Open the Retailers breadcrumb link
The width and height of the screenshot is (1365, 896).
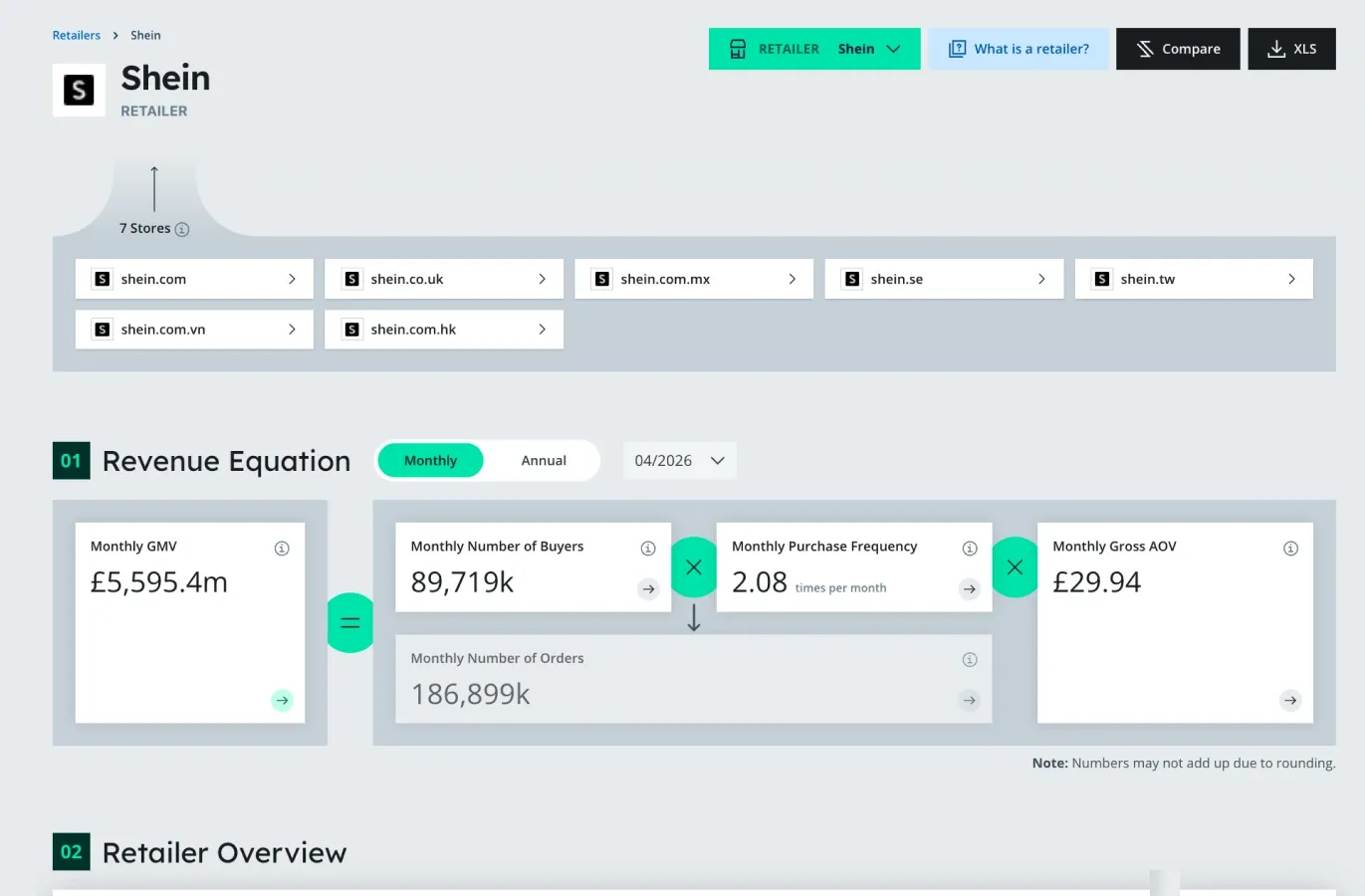(x=77, y=35)
